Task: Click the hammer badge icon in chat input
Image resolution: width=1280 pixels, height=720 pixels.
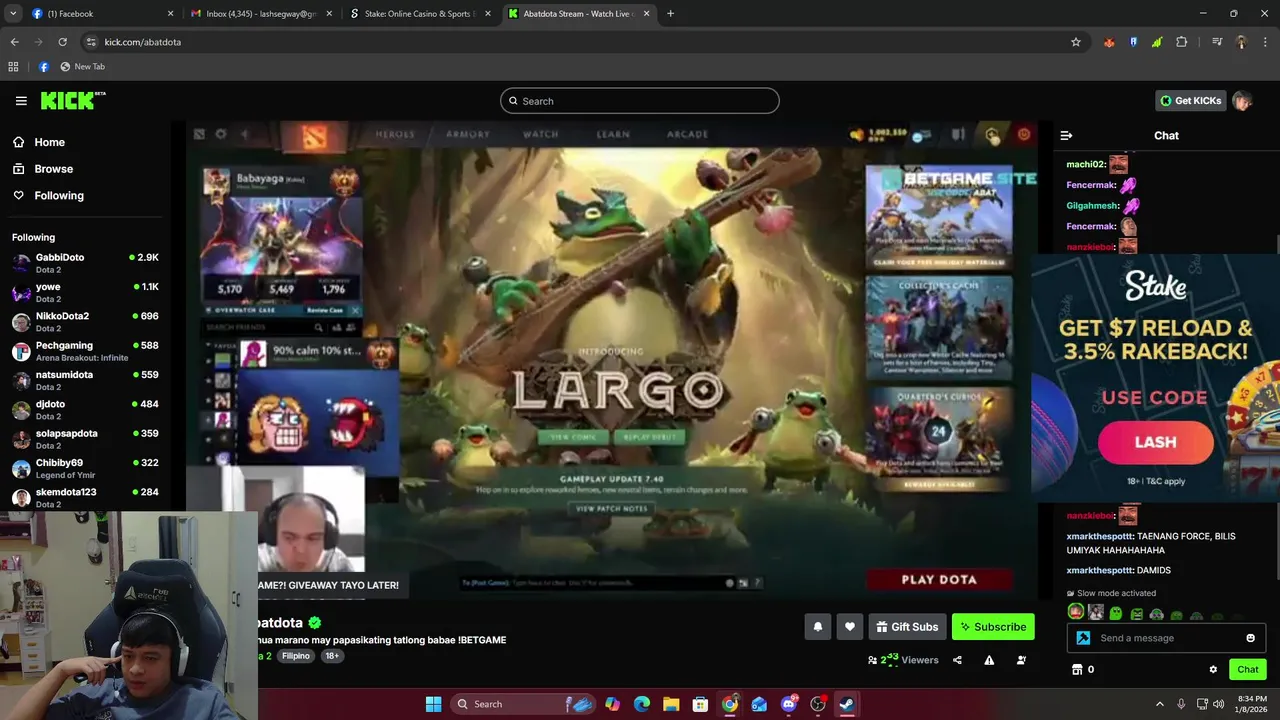Action: point(1083,638)
